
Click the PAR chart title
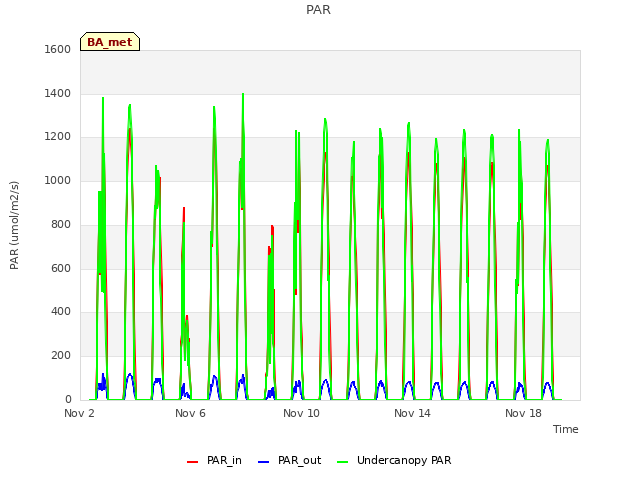click(x=318, y=9)
